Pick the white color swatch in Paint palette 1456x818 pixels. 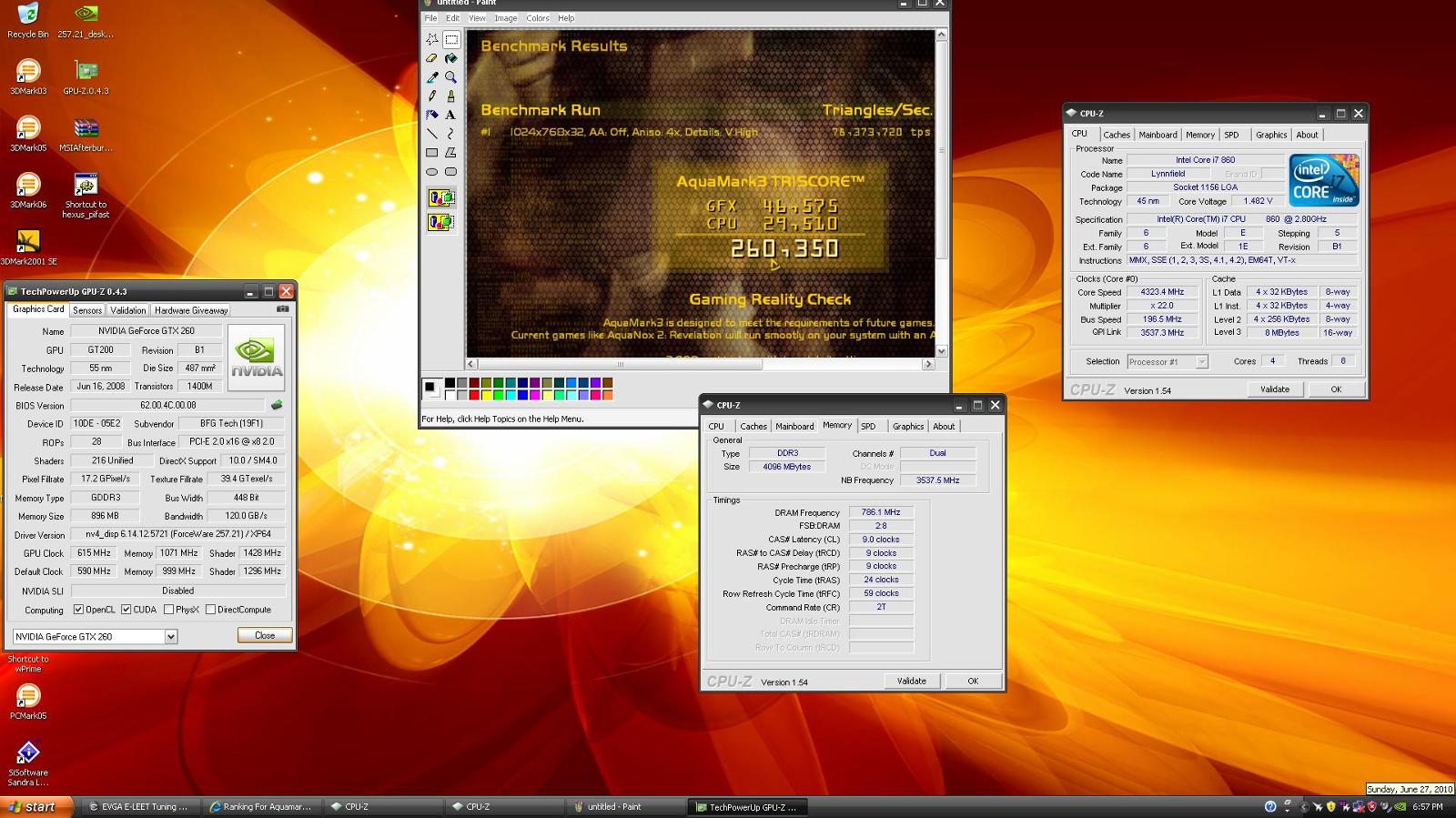450,395
